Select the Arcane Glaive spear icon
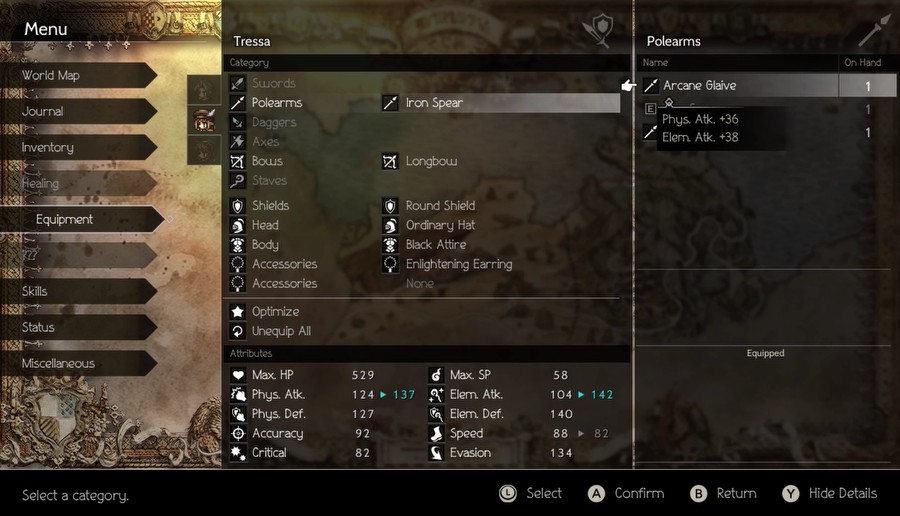 click(x=650, y=86)
